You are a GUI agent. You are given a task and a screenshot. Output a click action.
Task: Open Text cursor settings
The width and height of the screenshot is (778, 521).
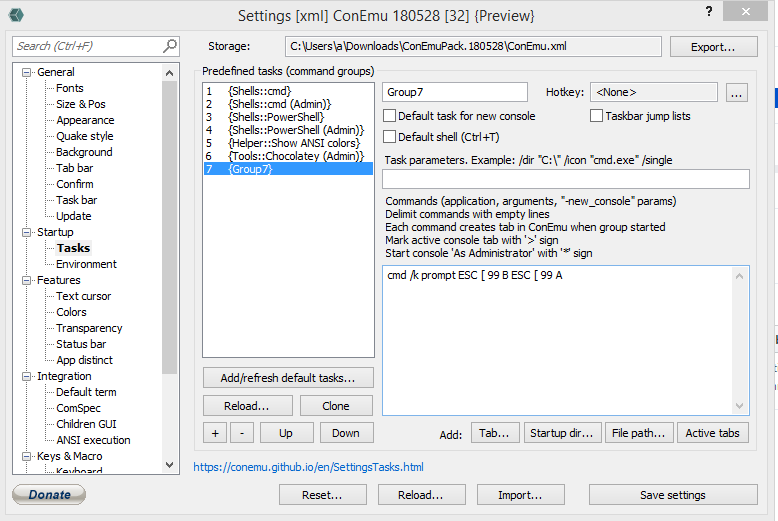pyautogui.click(x=83, y=296)
